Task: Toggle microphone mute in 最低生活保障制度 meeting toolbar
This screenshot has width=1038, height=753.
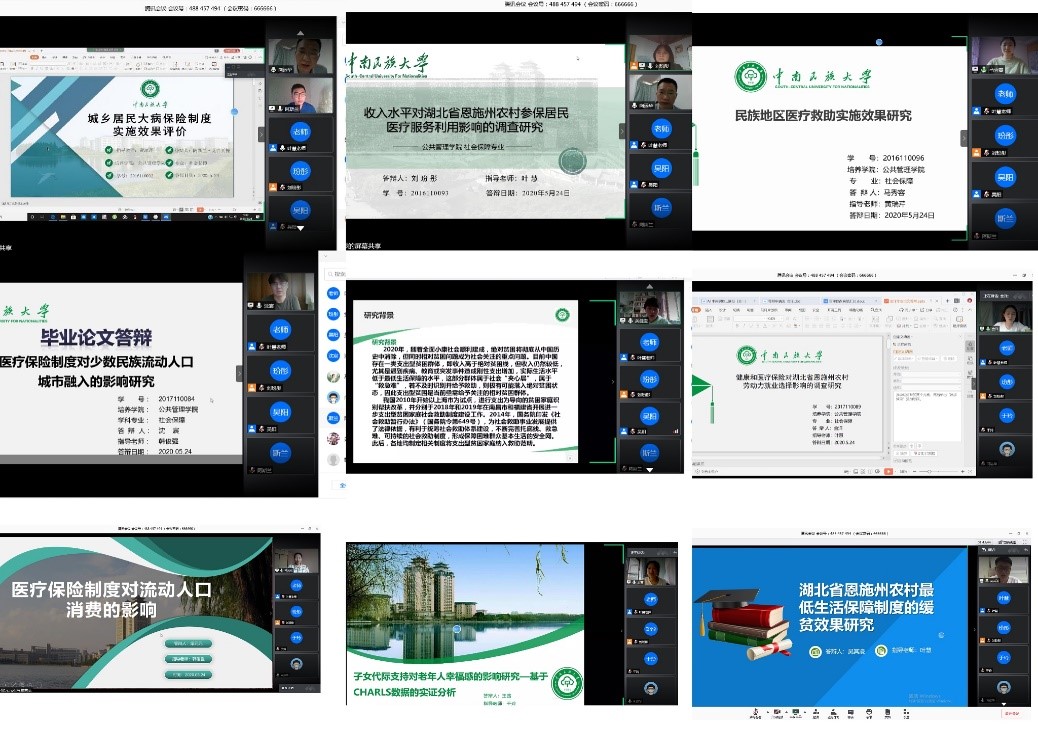Action: [x=755, y=713]
